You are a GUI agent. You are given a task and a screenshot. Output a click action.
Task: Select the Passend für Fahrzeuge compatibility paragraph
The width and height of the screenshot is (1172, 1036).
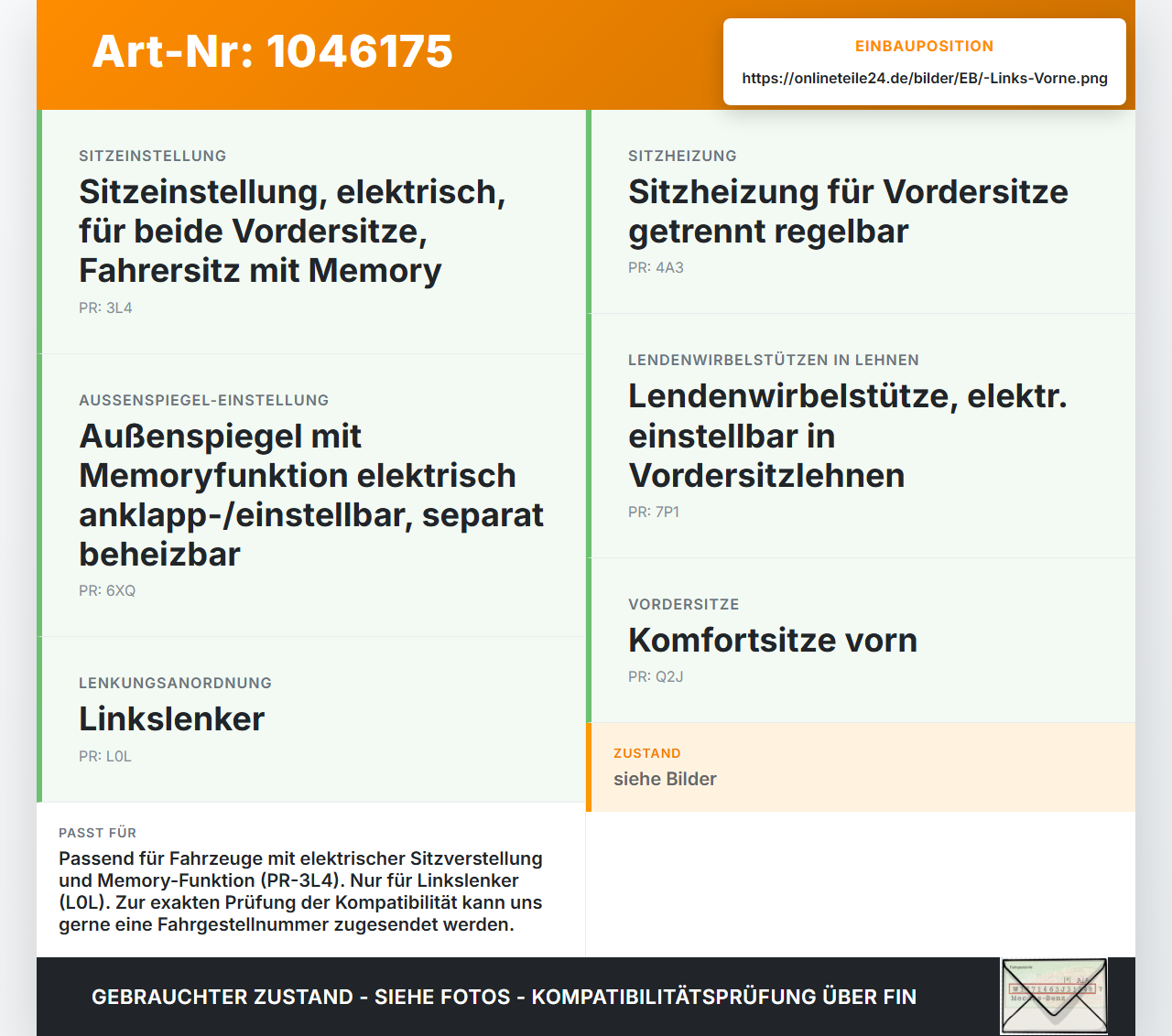click(x=300, y=891)
